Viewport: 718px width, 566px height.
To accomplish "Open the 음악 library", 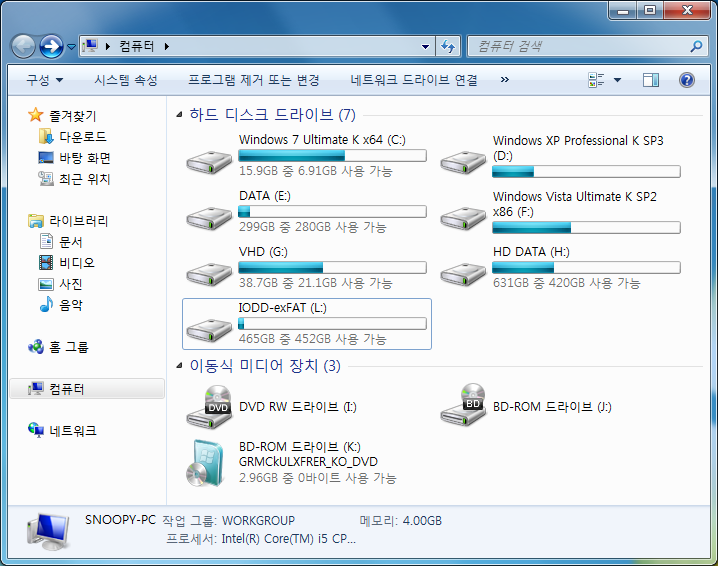I will 71,305.
